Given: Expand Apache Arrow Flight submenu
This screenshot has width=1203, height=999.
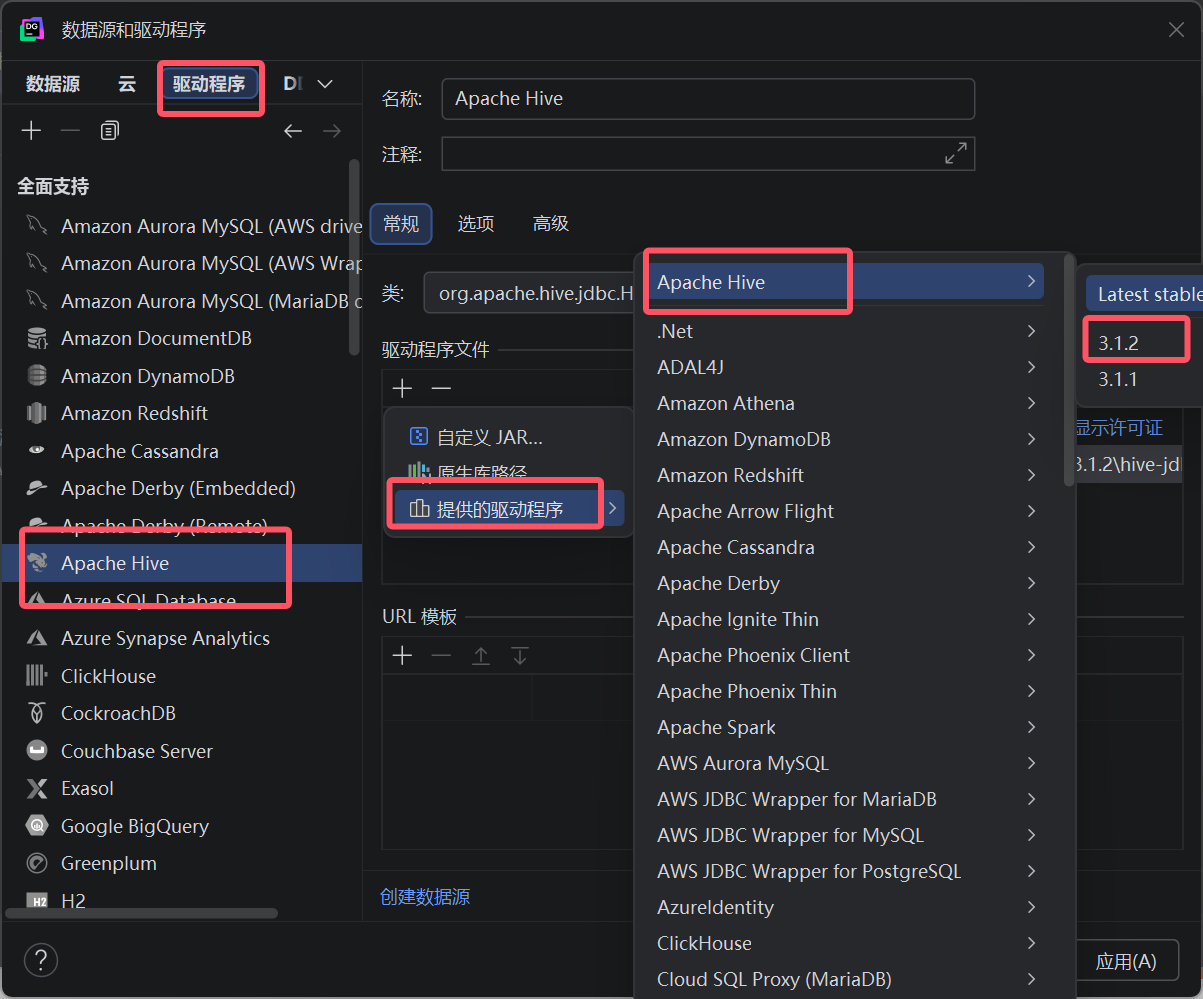Looking at the screenshot, I should (1031, 511).
